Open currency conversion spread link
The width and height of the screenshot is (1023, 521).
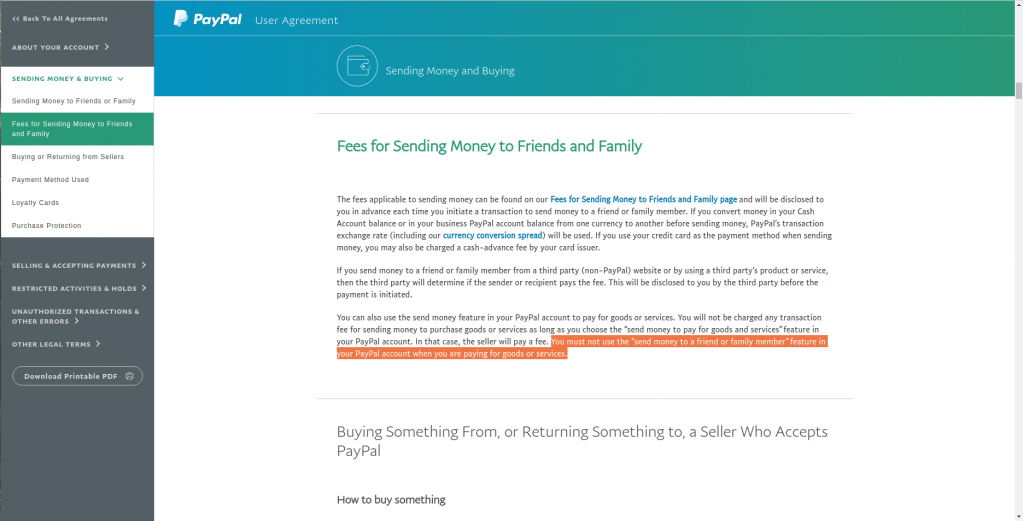click(x=493, y=235)
